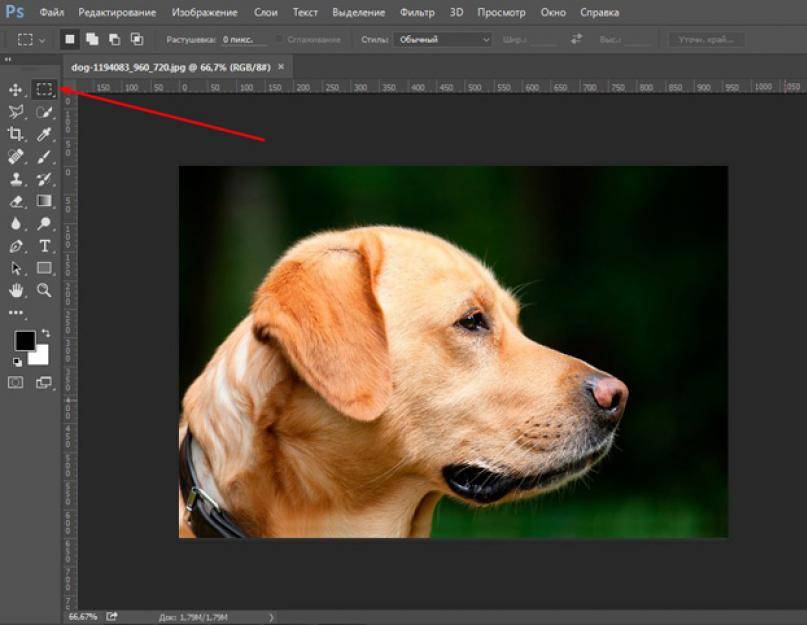Select the Hand tool
The height and width of the screenshot is (625, 807).
point(15,290)
